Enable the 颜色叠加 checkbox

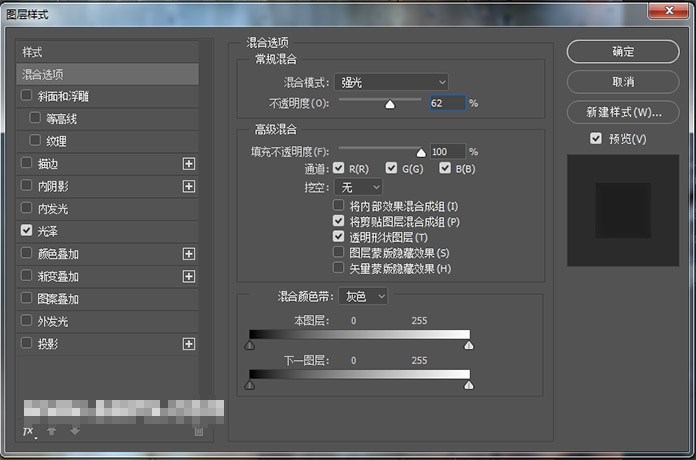point(27,253)
